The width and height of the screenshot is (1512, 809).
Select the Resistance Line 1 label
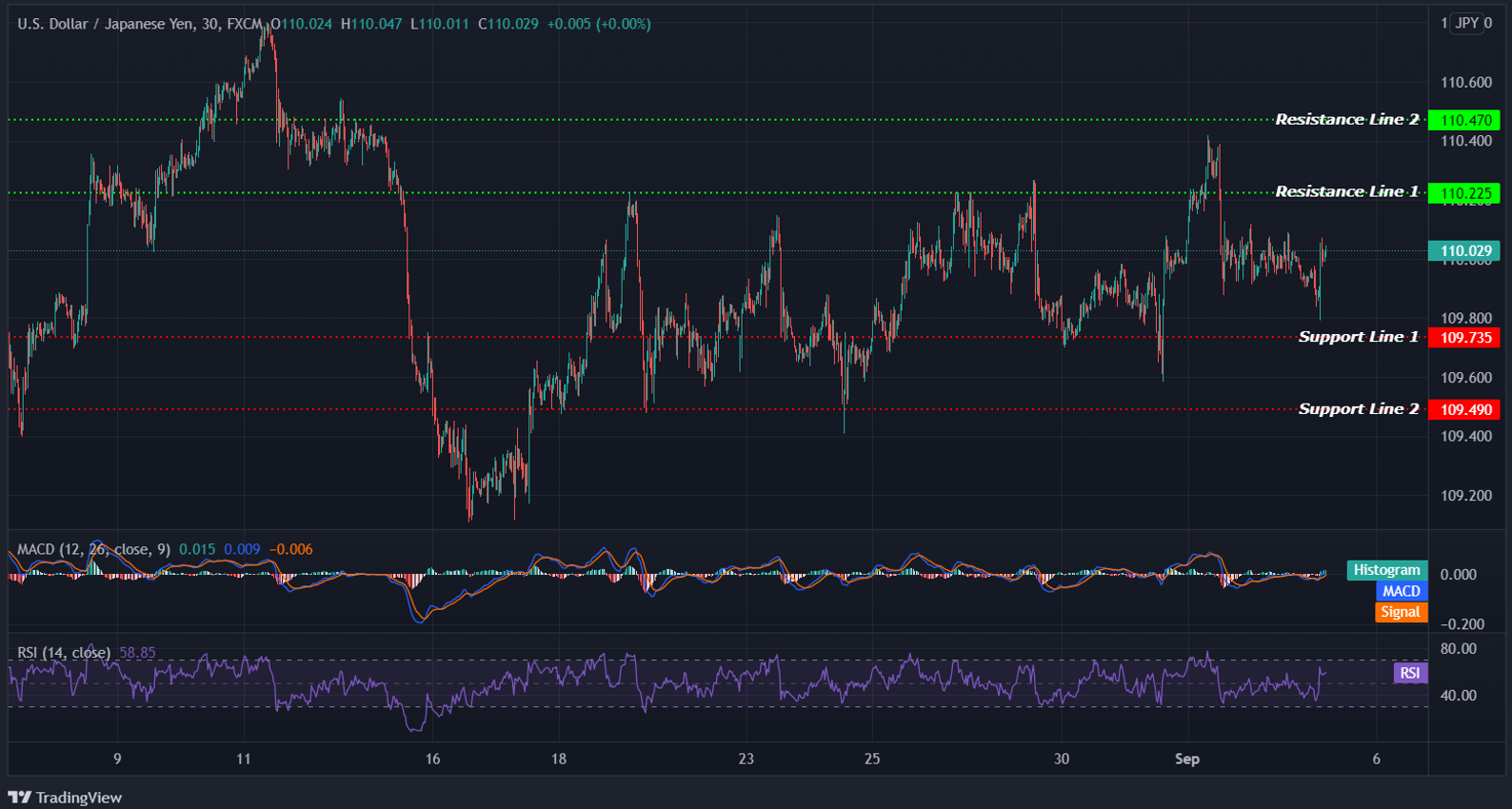coord(1346,191)
